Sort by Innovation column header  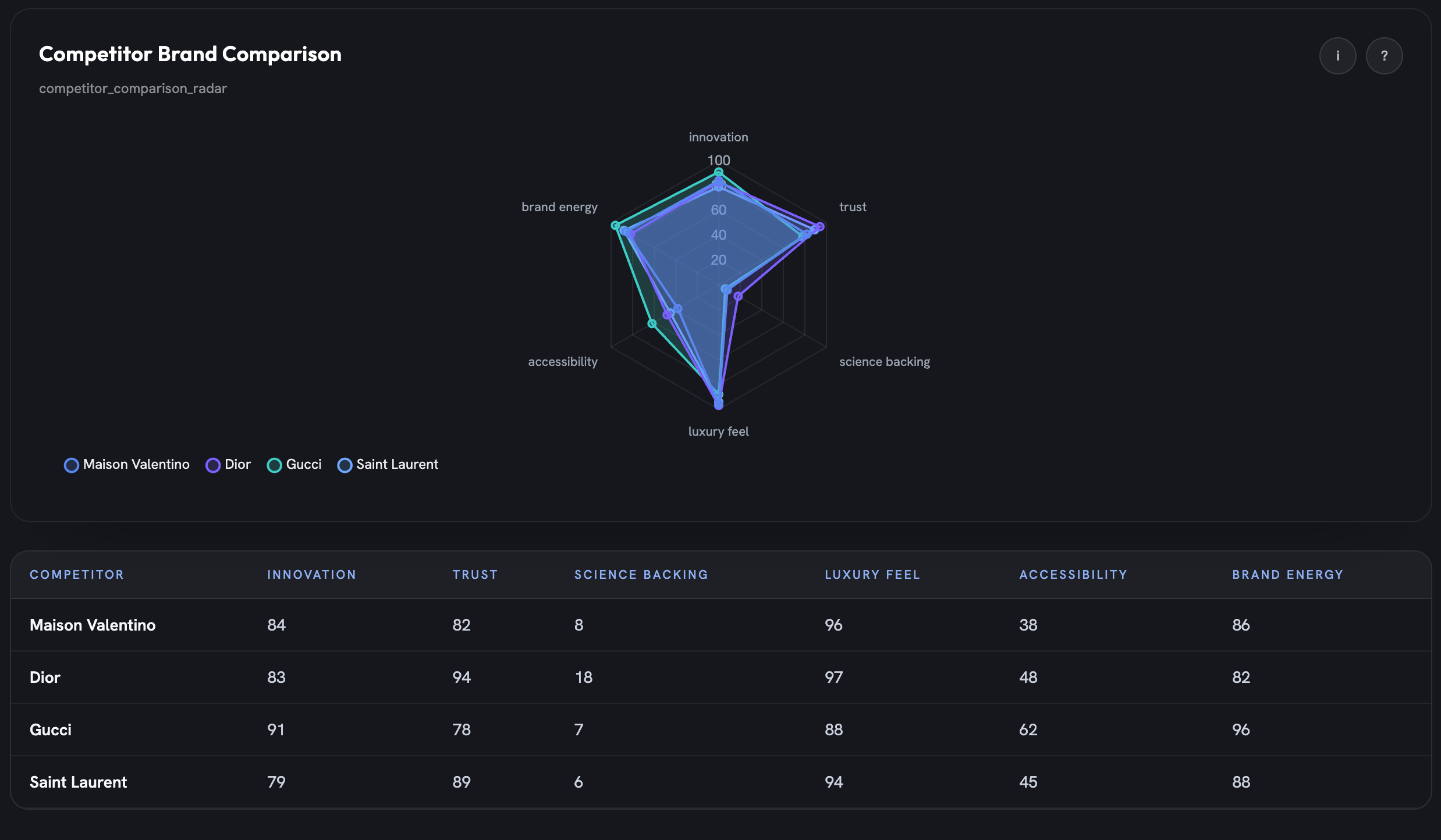pos(312,575)
